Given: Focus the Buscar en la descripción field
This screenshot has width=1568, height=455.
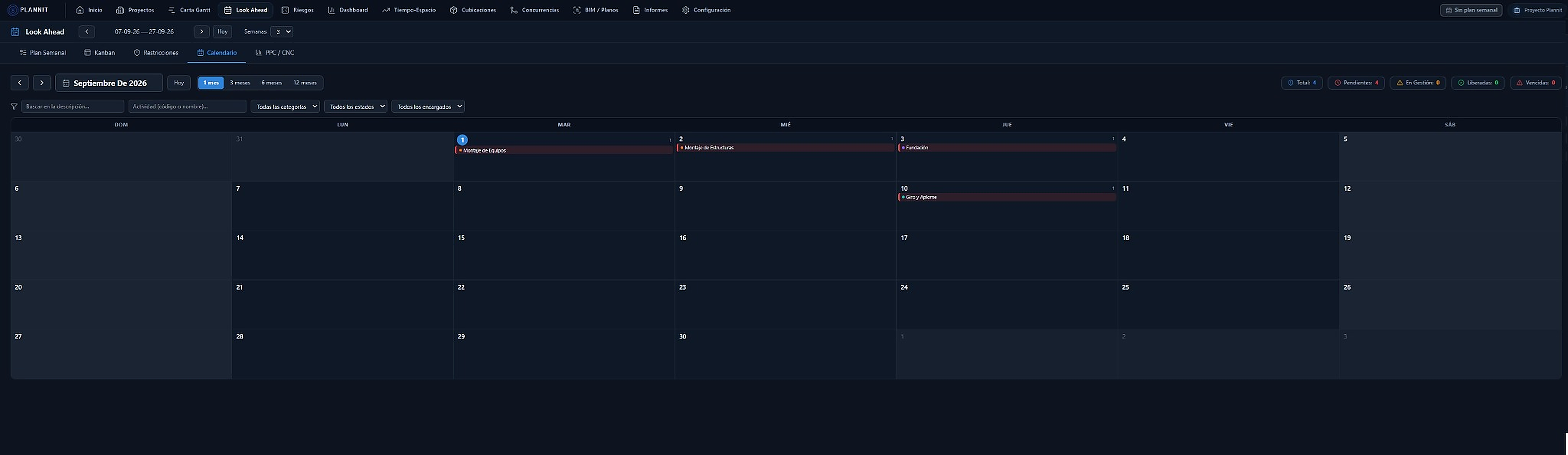Looking at the screenshot, I should tap(73, 106).
